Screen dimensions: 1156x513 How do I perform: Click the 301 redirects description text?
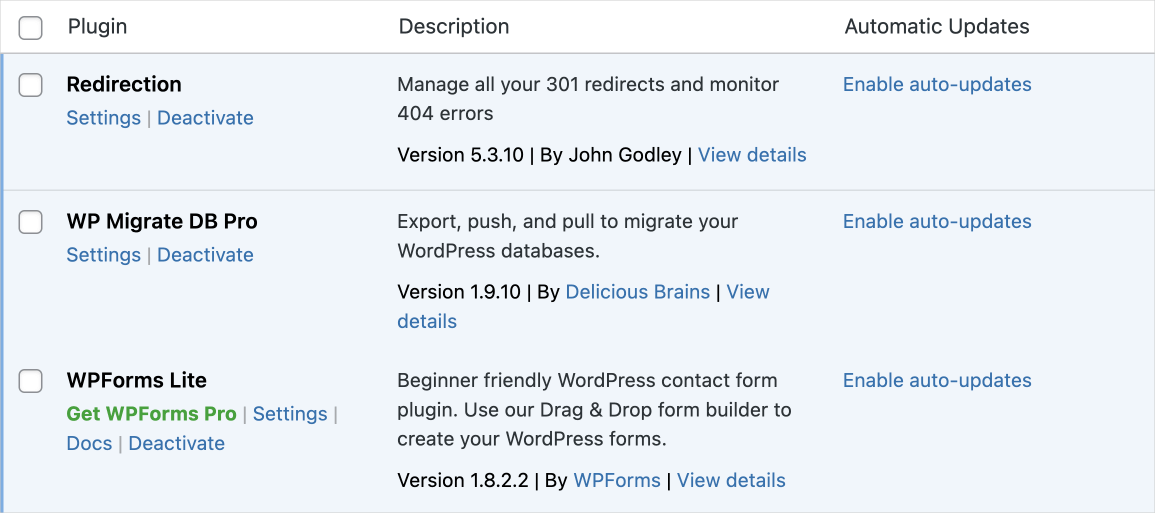[588, 100]
